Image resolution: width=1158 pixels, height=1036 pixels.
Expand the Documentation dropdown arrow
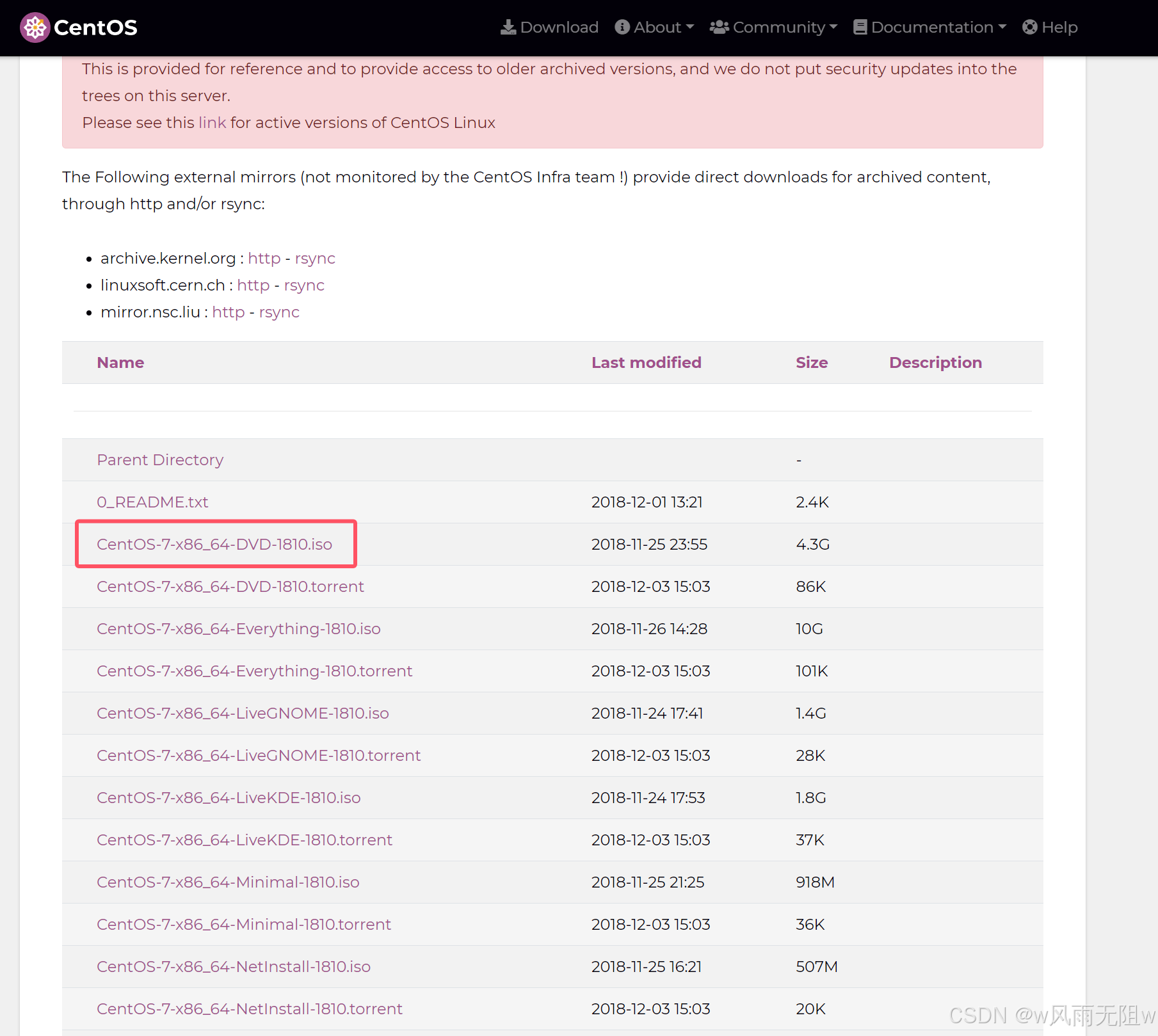coord(1002,27)
